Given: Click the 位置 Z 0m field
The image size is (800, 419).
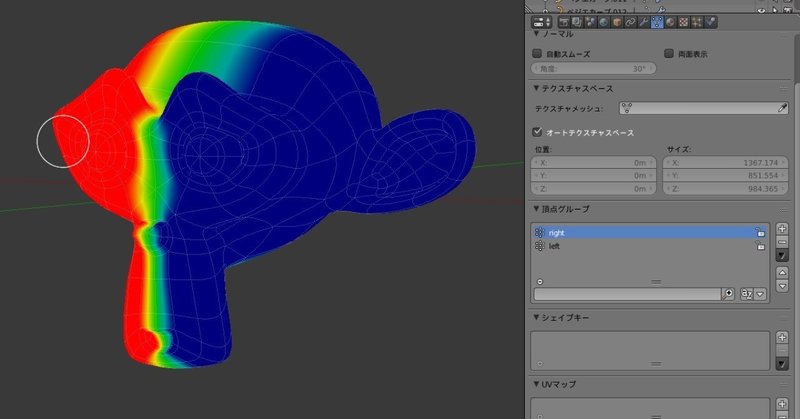Looking at the screenshot, I should coord(593,188).
